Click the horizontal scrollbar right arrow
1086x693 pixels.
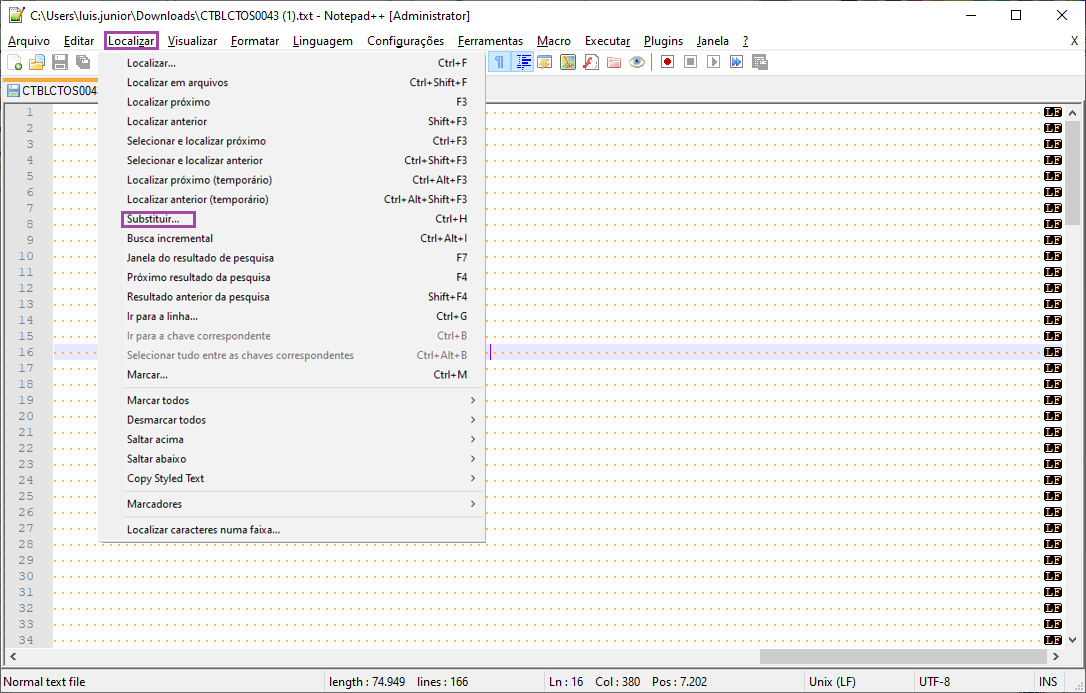1056,656
